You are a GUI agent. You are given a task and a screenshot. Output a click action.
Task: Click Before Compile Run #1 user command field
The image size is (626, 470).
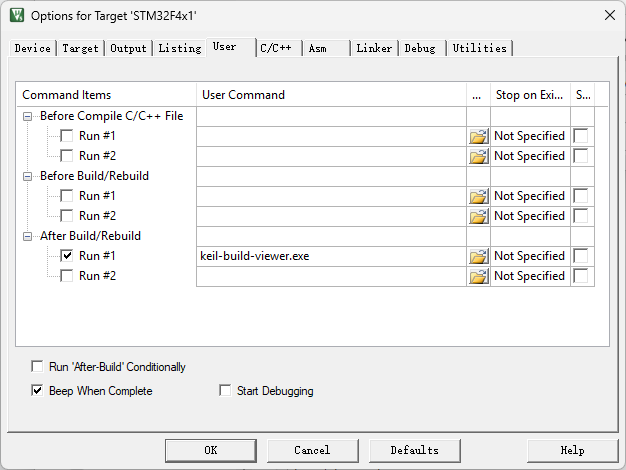[331, 136]
